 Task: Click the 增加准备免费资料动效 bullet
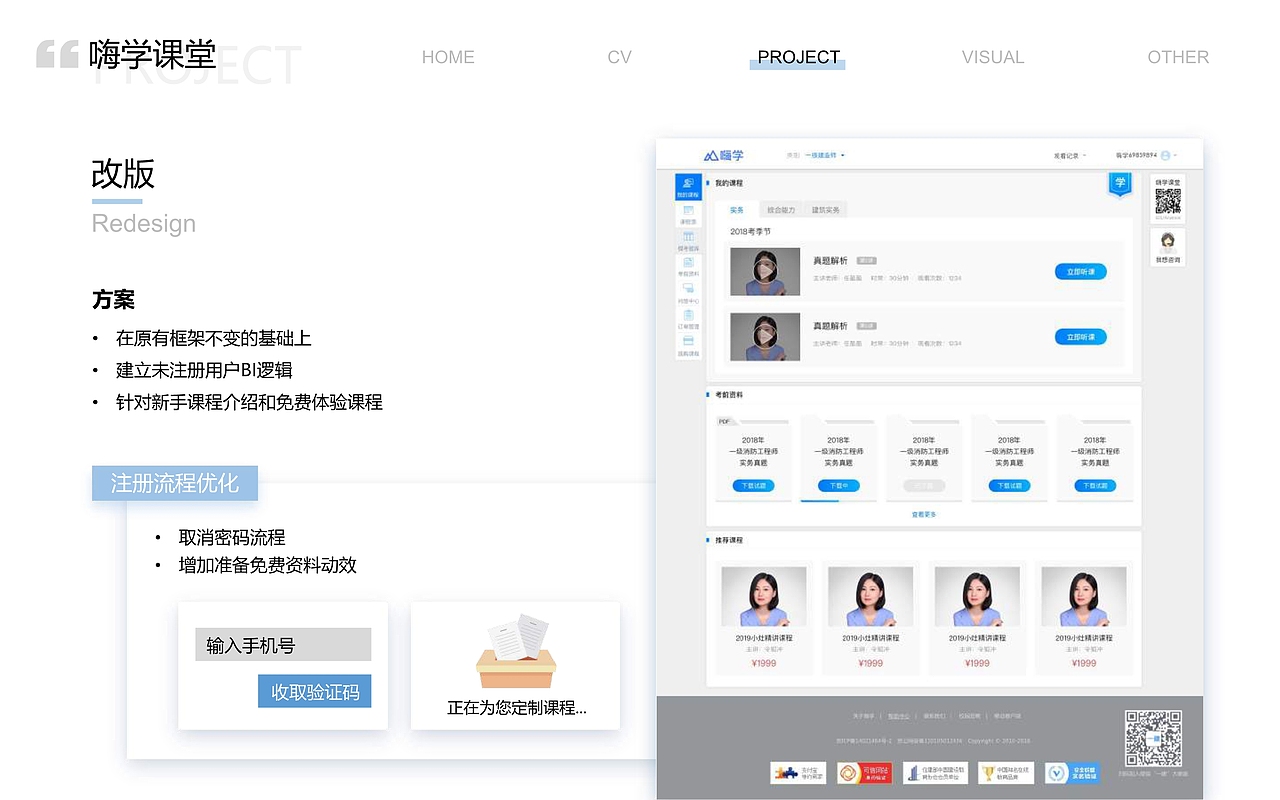point(267,565)
